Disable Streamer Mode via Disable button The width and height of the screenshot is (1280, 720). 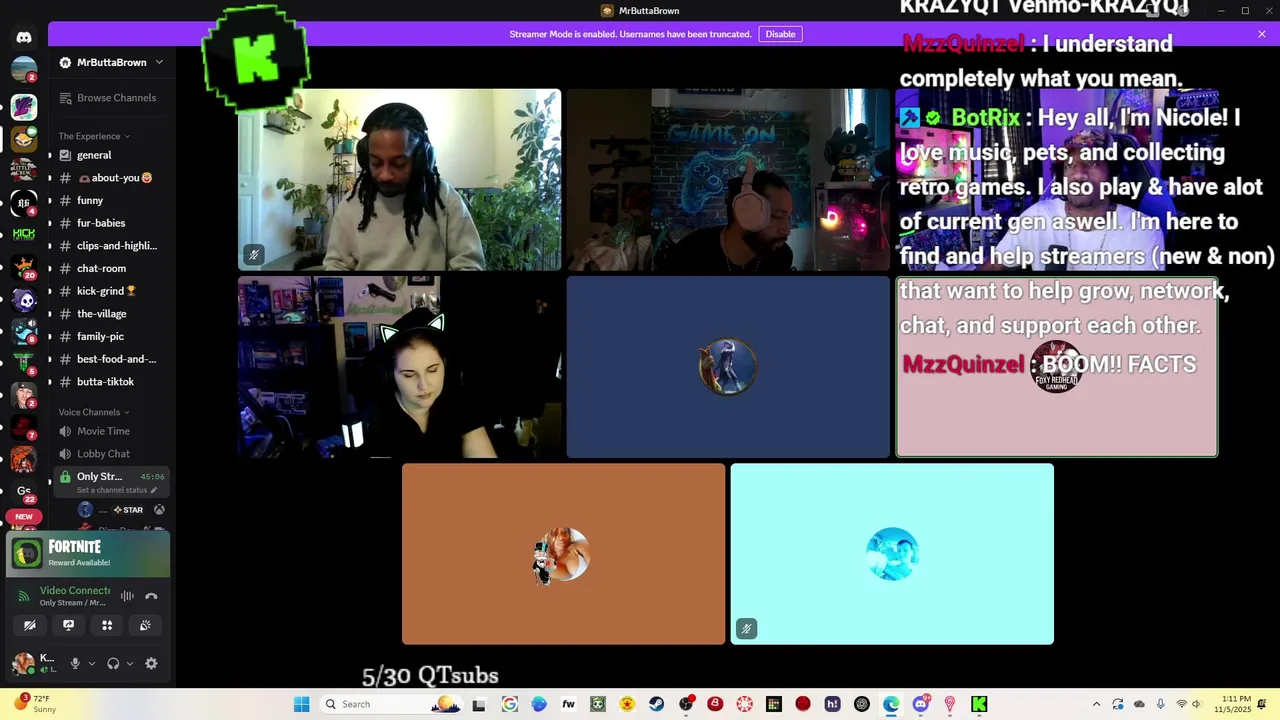point(780,34)
